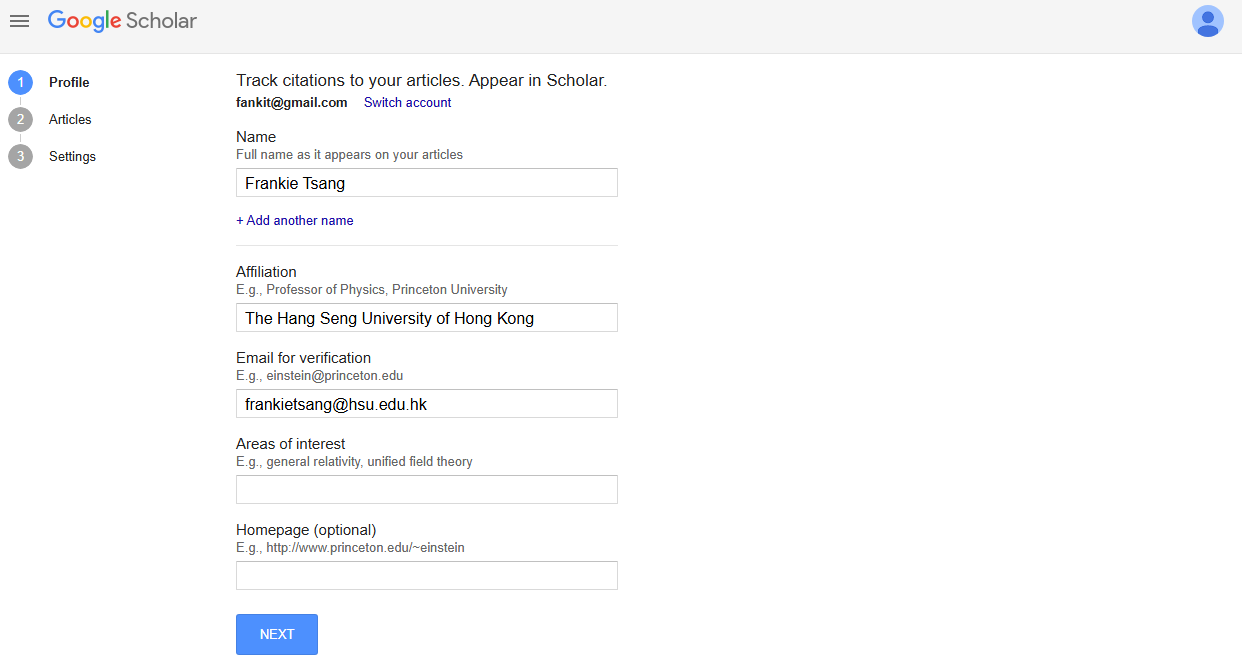Select the Affiliation text box

(426, 317)
